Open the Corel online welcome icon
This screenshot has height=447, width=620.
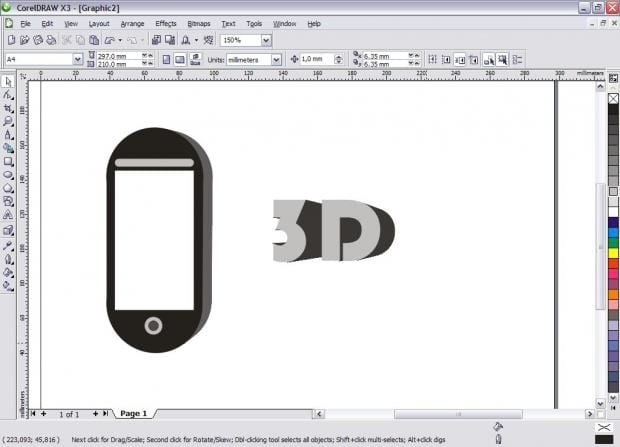coord(208,40)
